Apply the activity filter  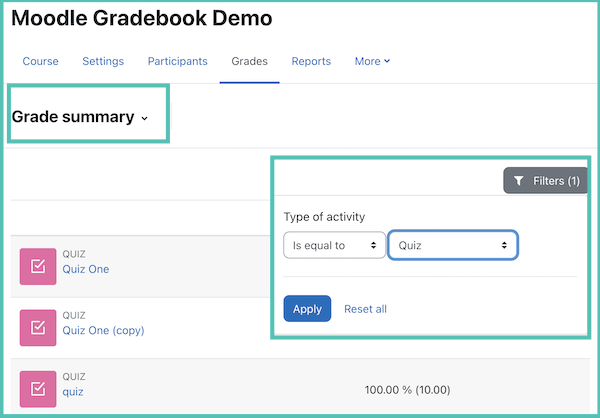coord(307,309)
